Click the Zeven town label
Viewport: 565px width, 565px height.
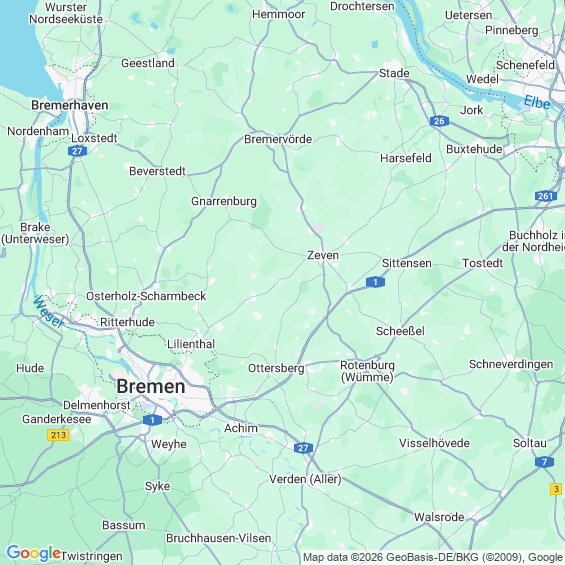(323, 255)
